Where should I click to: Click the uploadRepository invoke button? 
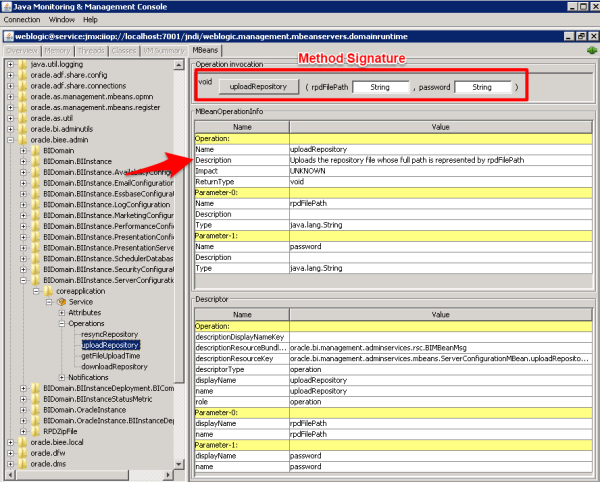(258, 87)
